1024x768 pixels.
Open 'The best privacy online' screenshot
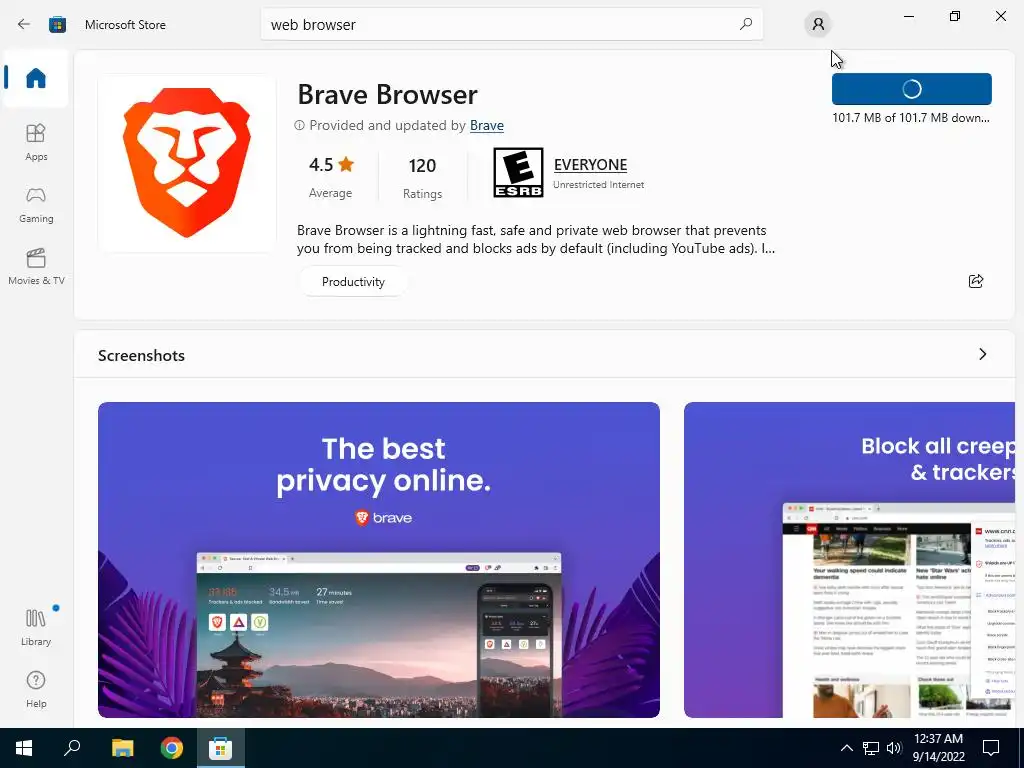(x=379, y=560)
